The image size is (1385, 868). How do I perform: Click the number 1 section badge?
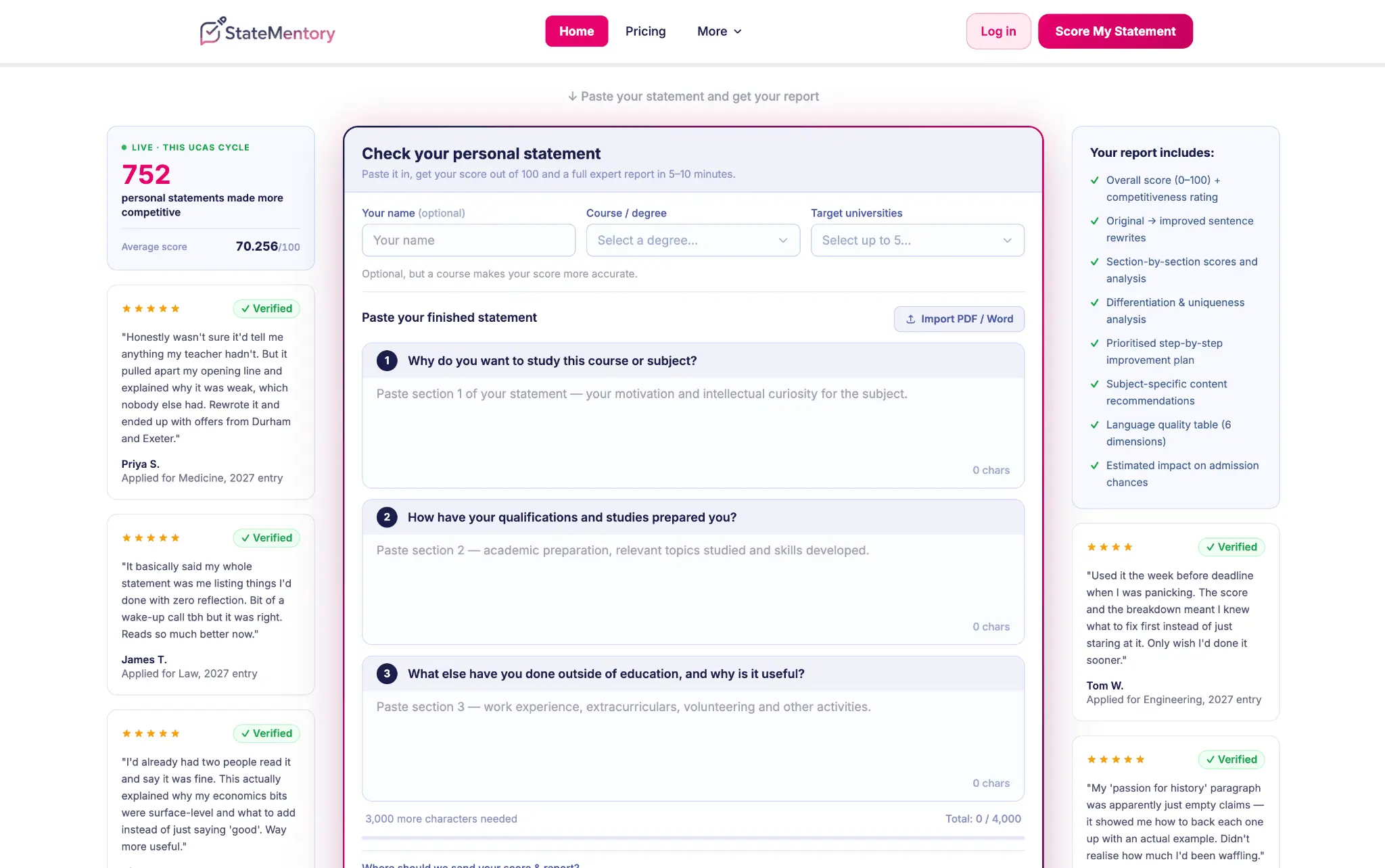point(387,361)
